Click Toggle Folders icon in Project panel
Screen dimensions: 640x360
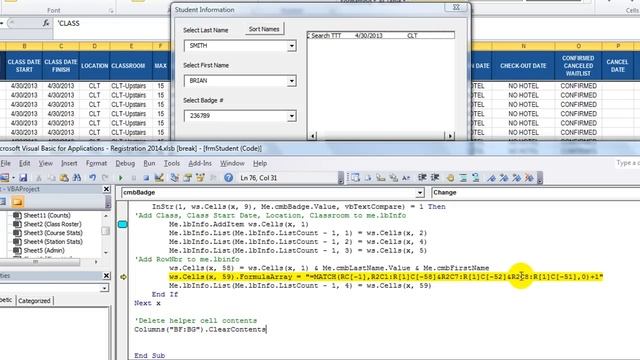tap(18, 201)
